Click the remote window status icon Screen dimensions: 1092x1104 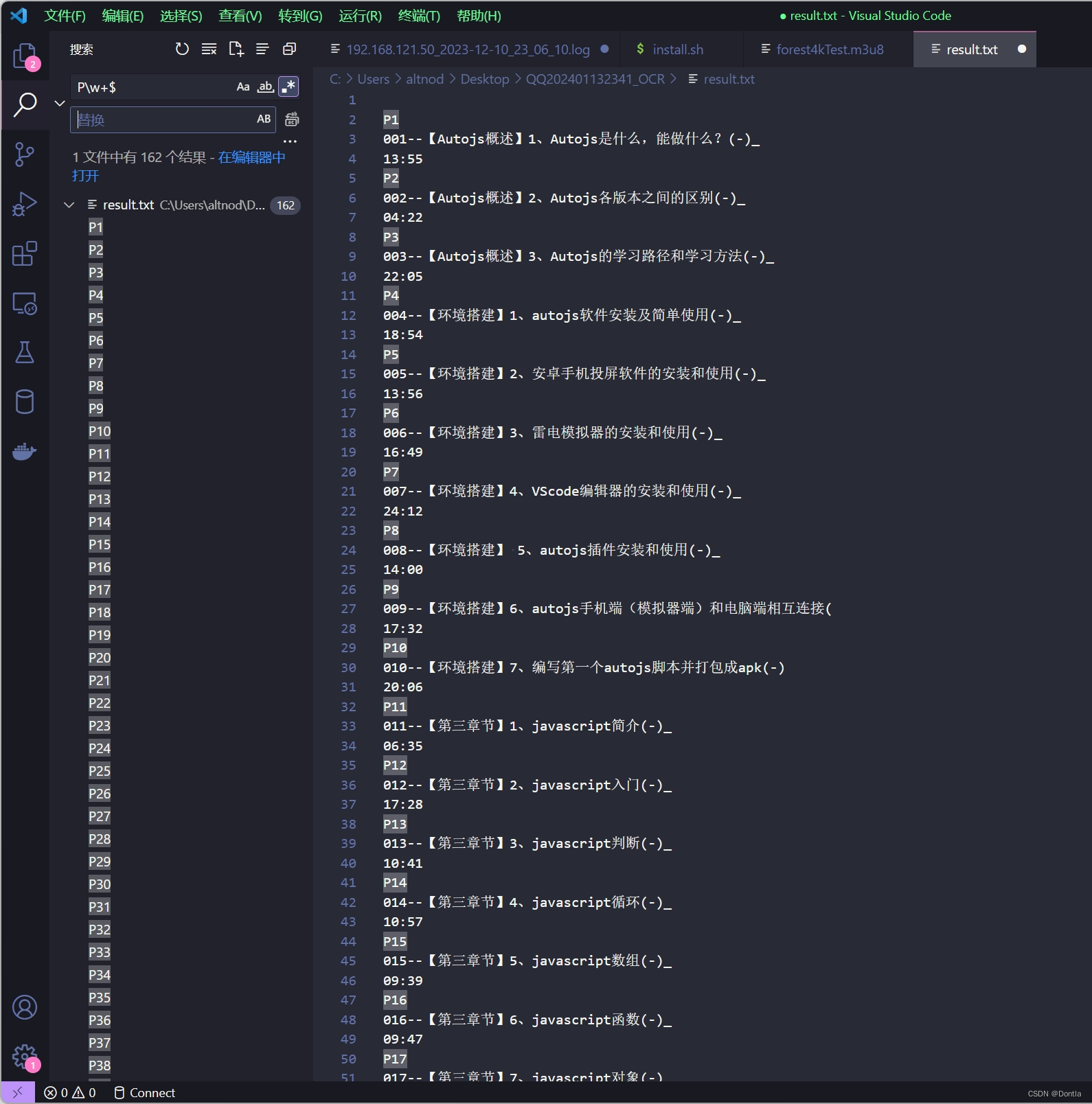tap(18, 1092)
